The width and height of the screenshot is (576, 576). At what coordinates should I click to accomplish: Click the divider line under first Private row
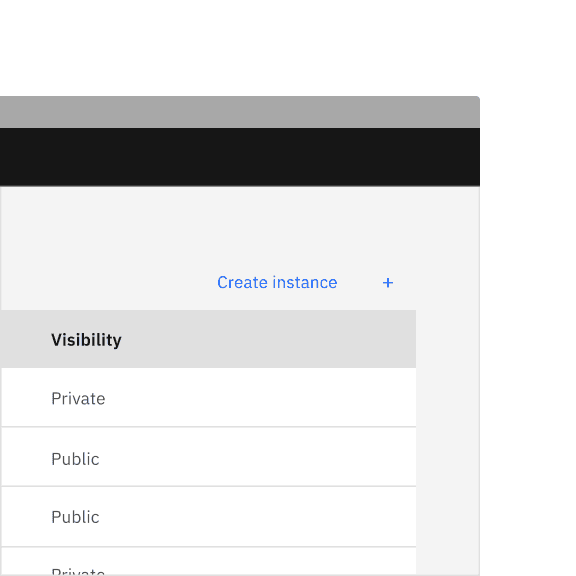pos(208,427)
